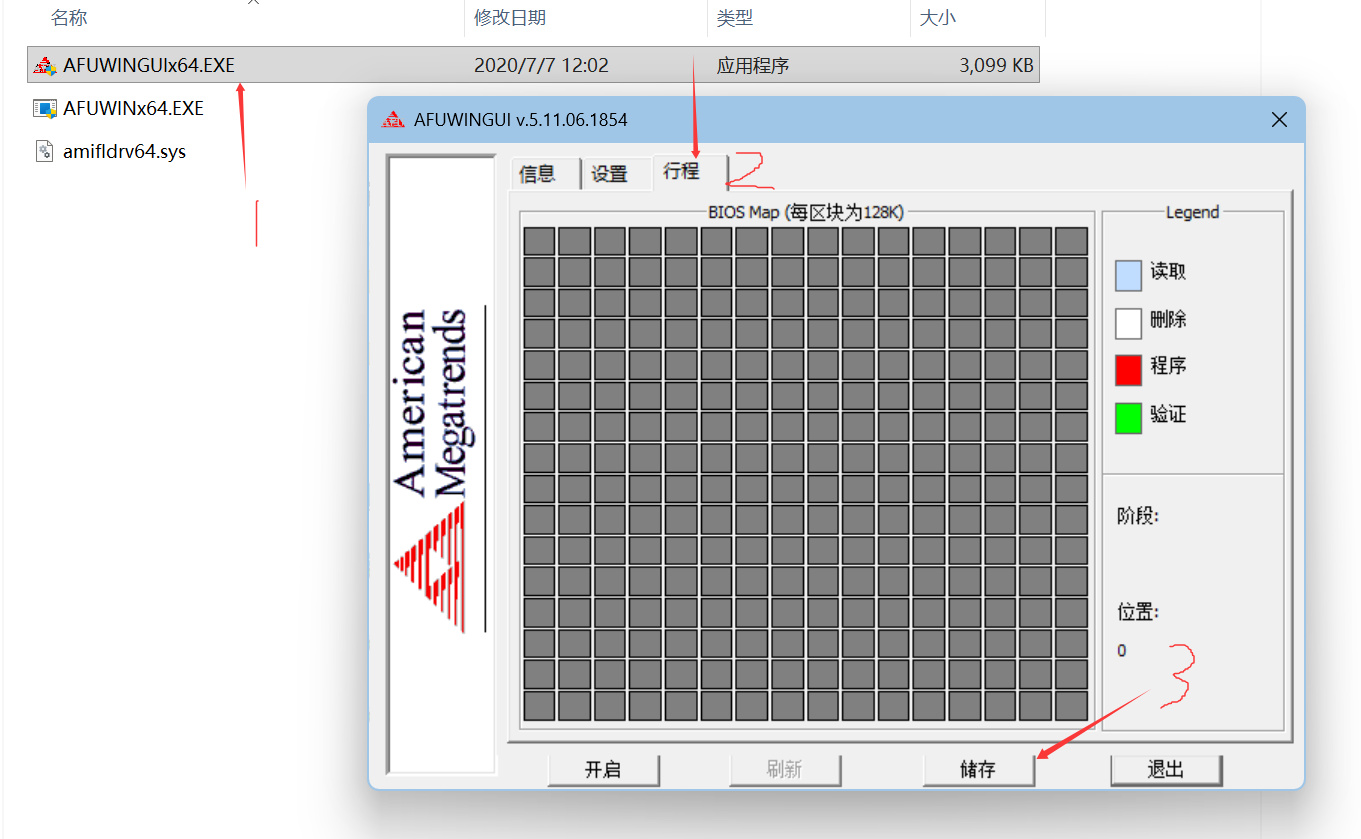Click the green 验证 legend swatch
The image size is (1361, 839).
[x=1128, y=418]
